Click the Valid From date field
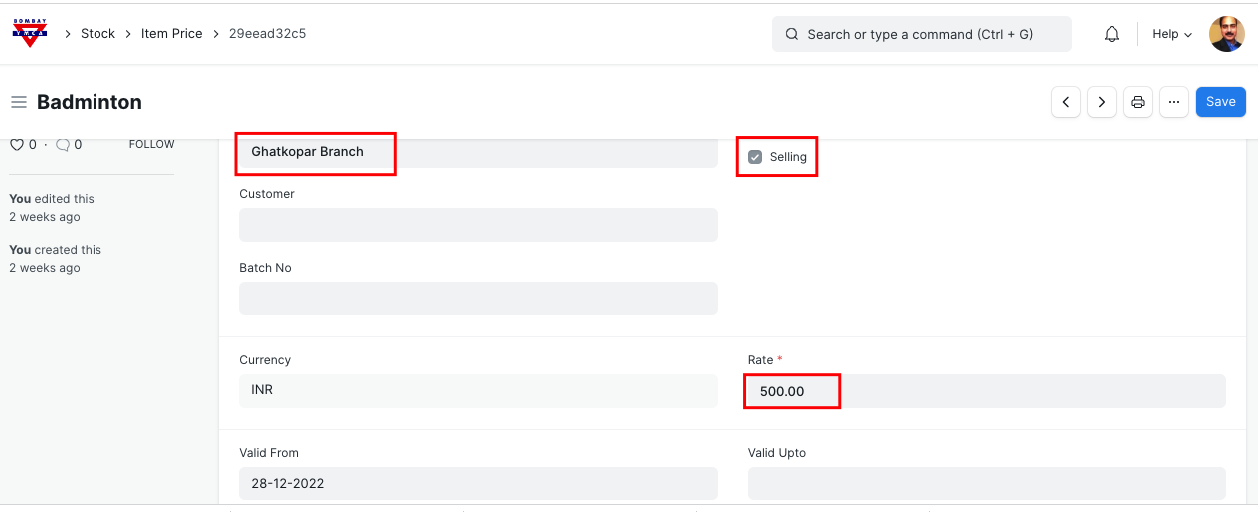 [478, 483]
